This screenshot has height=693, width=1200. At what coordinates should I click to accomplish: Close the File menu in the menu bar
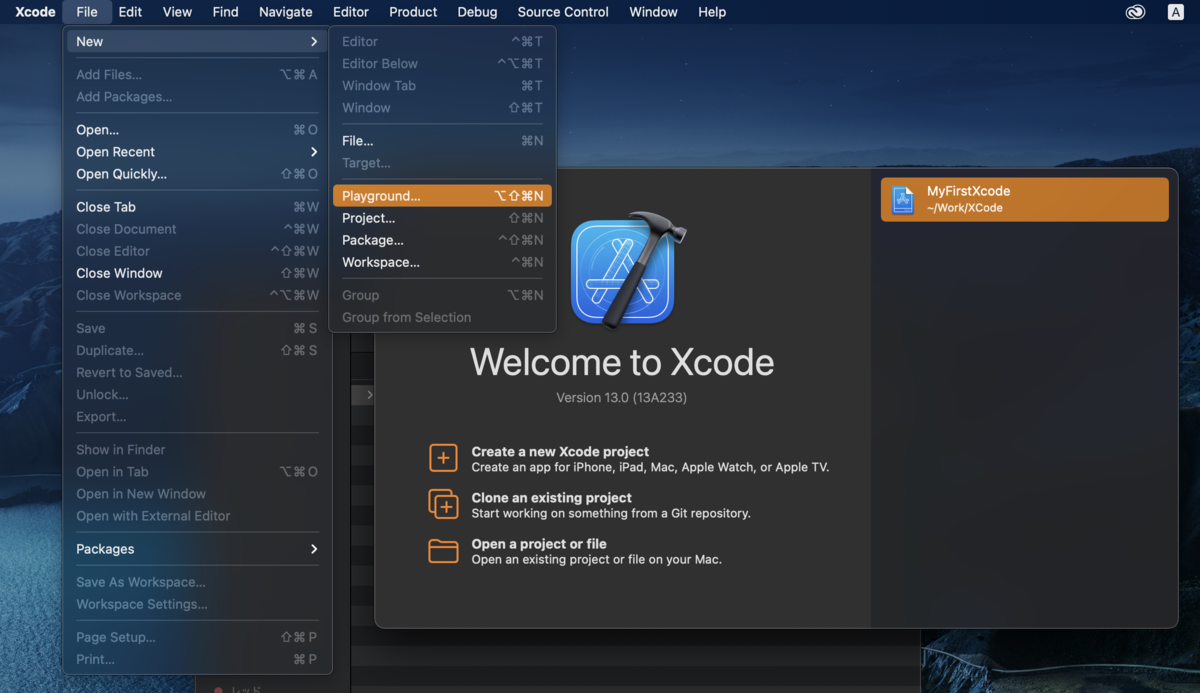87,12
